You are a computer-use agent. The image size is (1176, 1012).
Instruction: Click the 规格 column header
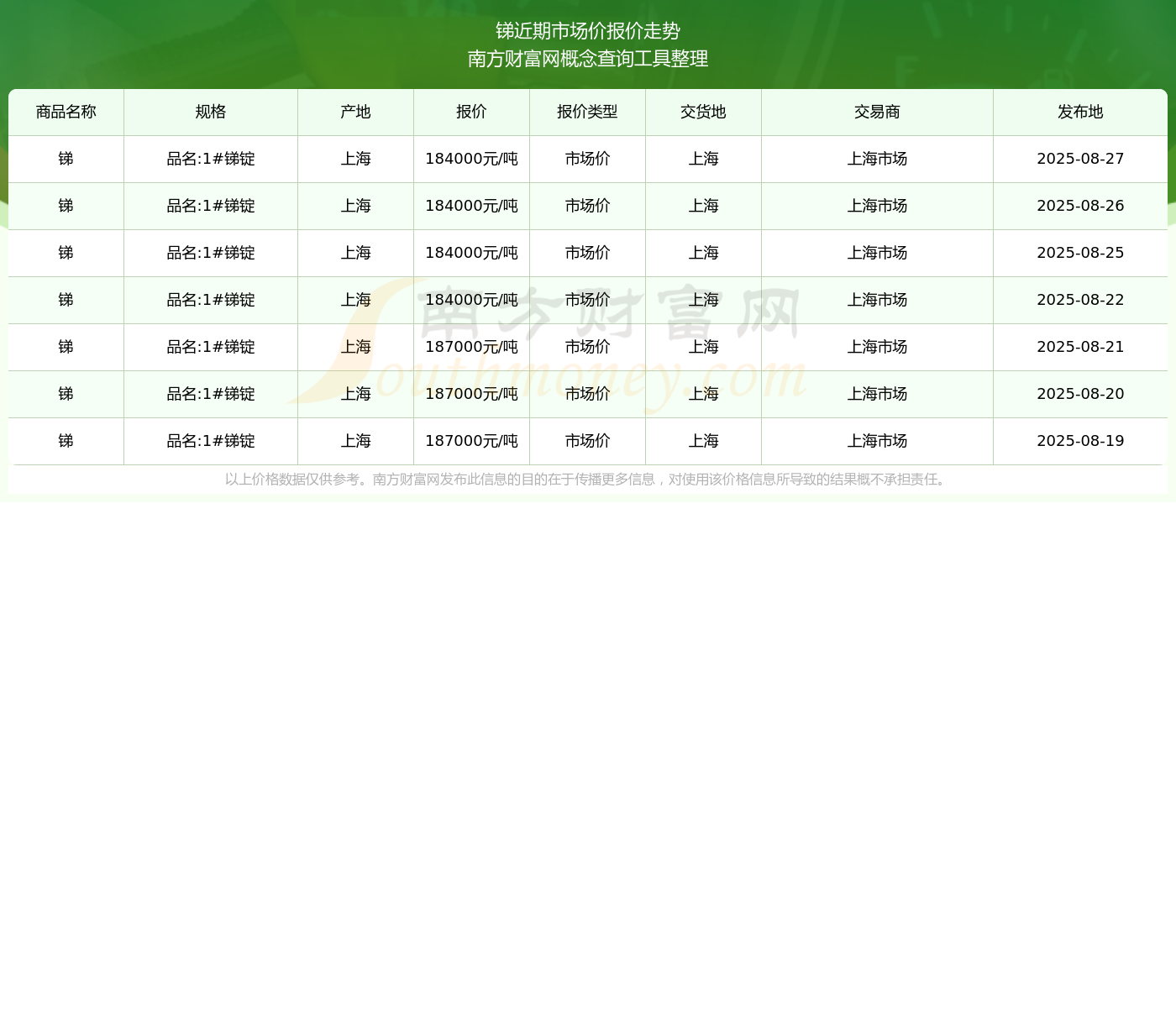[211, 112]
